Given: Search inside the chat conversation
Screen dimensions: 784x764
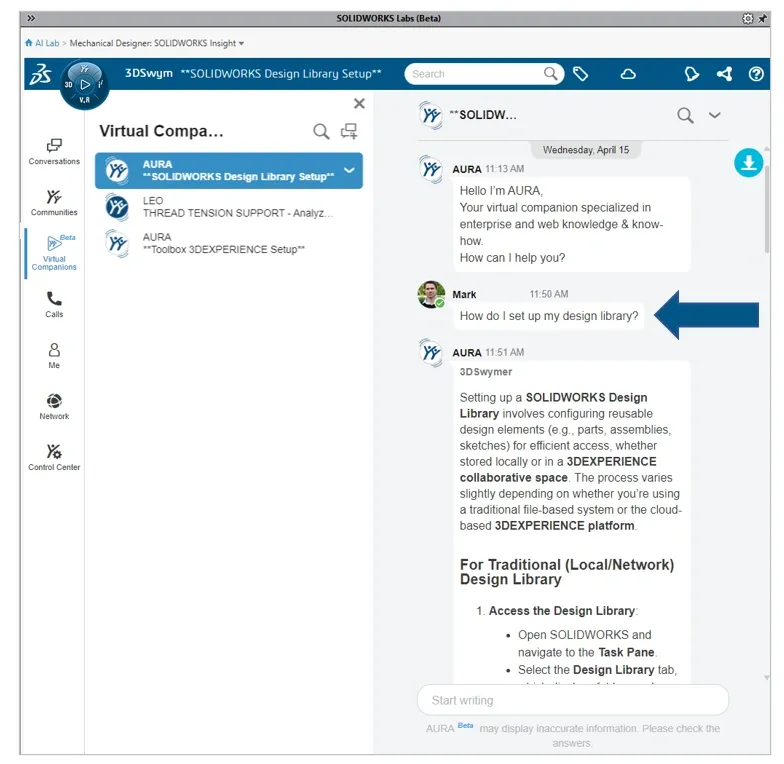Looking at the screenshot, I should point(685,116).
